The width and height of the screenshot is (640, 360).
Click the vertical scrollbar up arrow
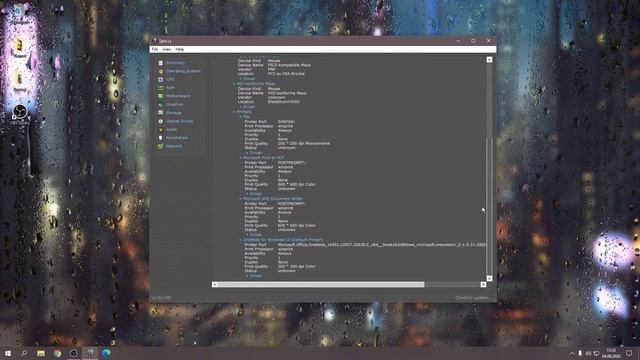489,60
